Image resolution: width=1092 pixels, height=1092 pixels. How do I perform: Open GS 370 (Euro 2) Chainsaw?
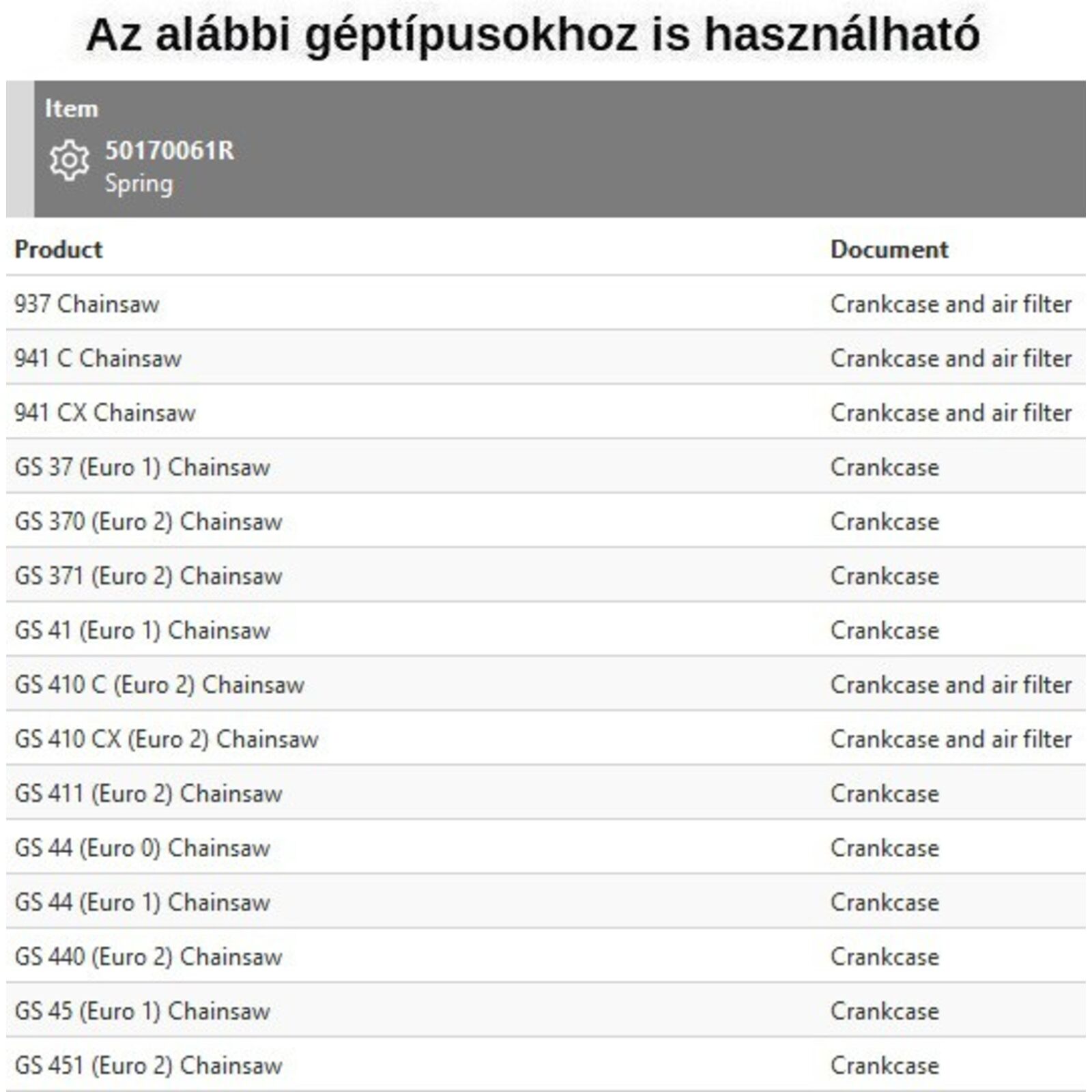click(x=148, y=522)
